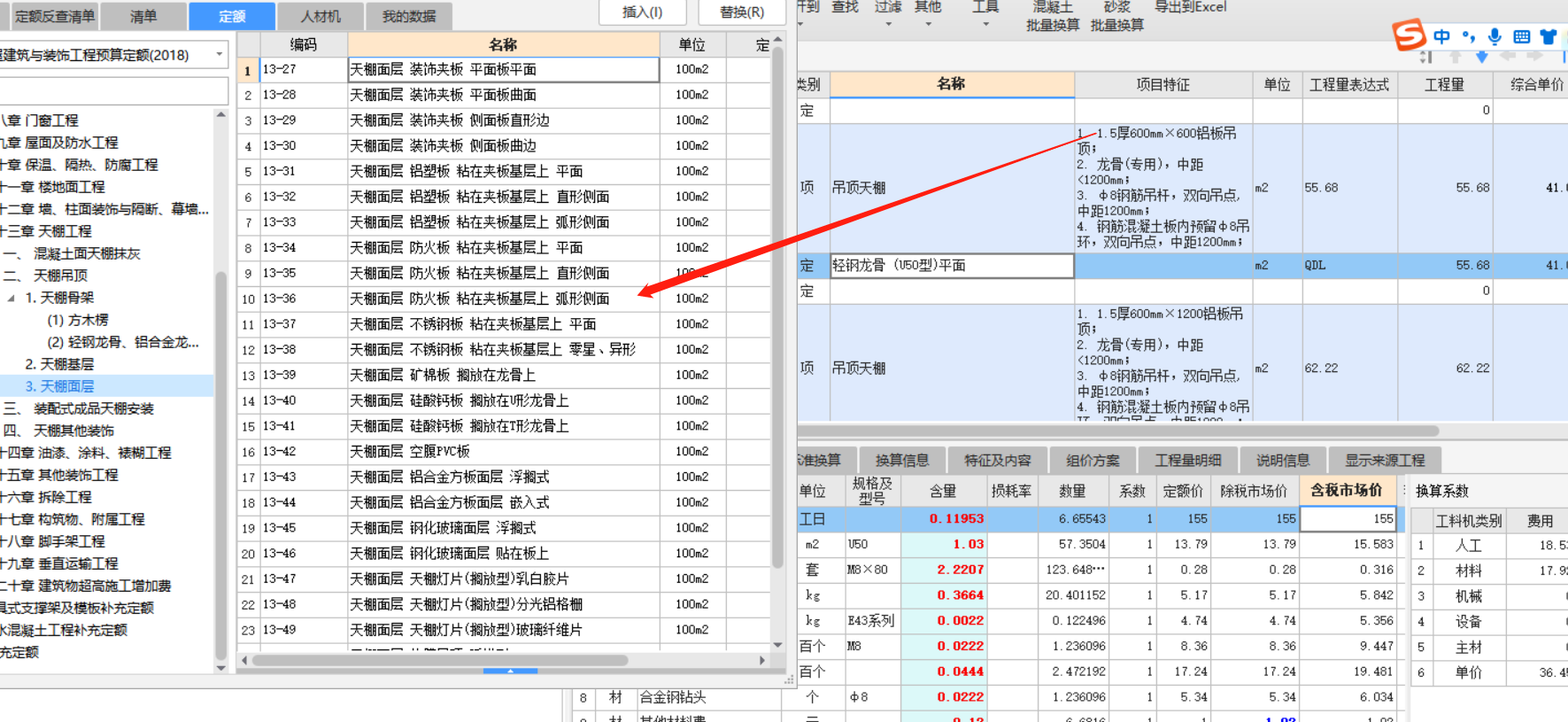Click the 名称 column header in quota list
The height and width of the screenshot is (722, 1568).
[503, 44]
